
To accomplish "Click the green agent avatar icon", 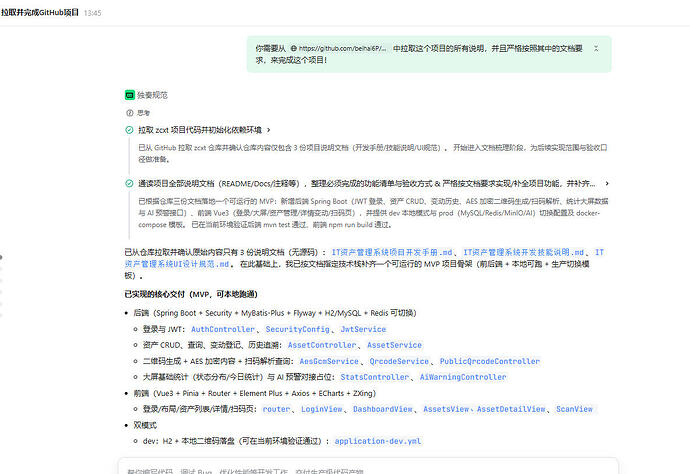I will click(x=129, y=95).
